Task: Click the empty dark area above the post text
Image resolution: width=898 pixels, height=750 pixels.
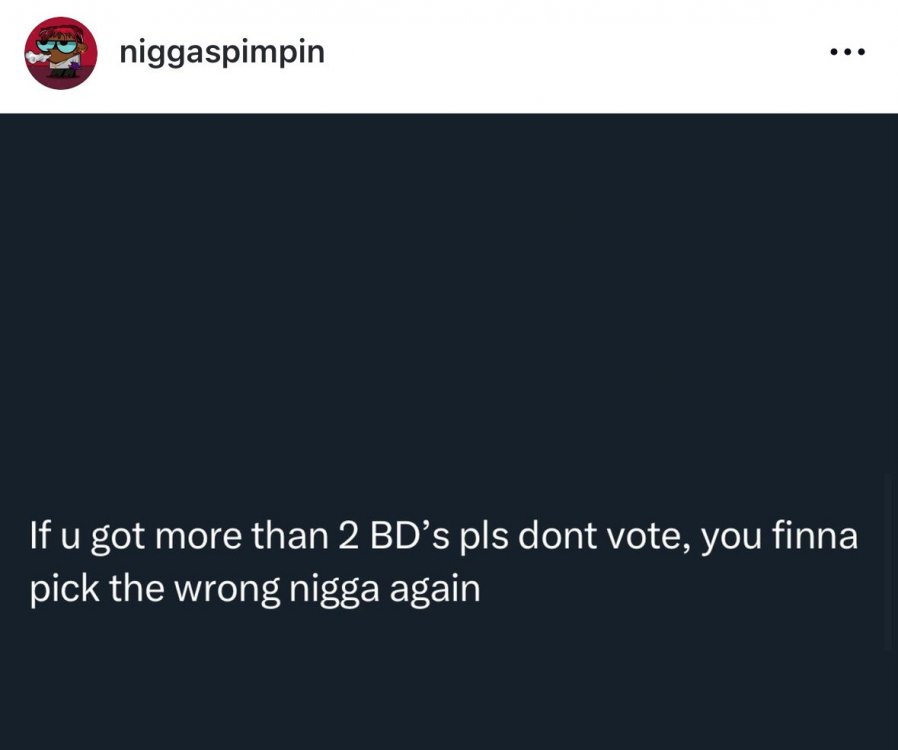Action: (x=449, y=300)
